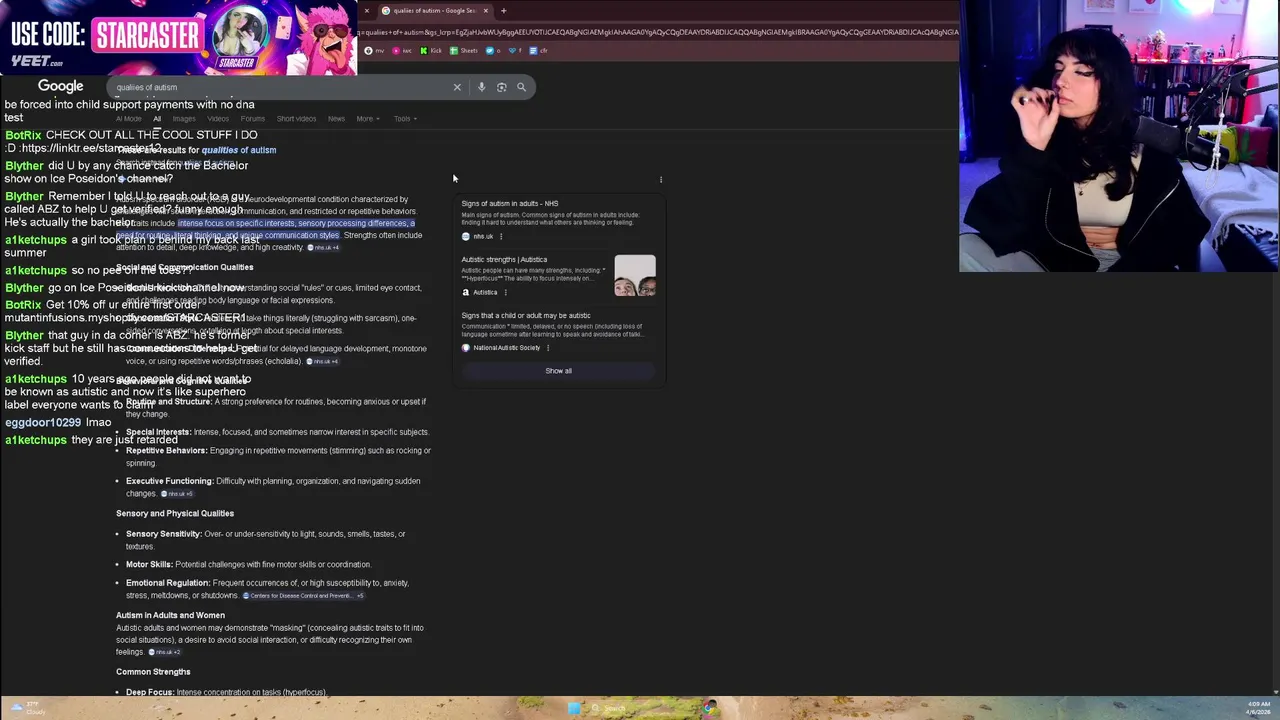
Task: Switch to Videos results tab
Action: (x=218, y=119)
